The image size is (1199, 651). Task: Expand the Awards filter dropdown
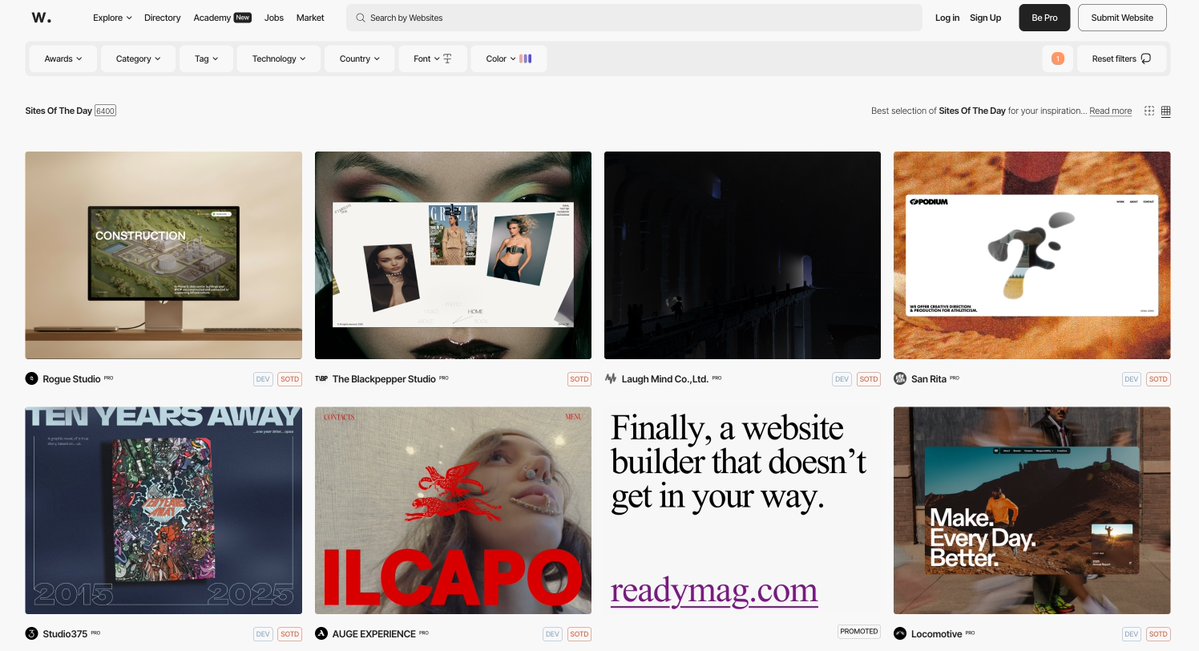click(x=63, y=59)
